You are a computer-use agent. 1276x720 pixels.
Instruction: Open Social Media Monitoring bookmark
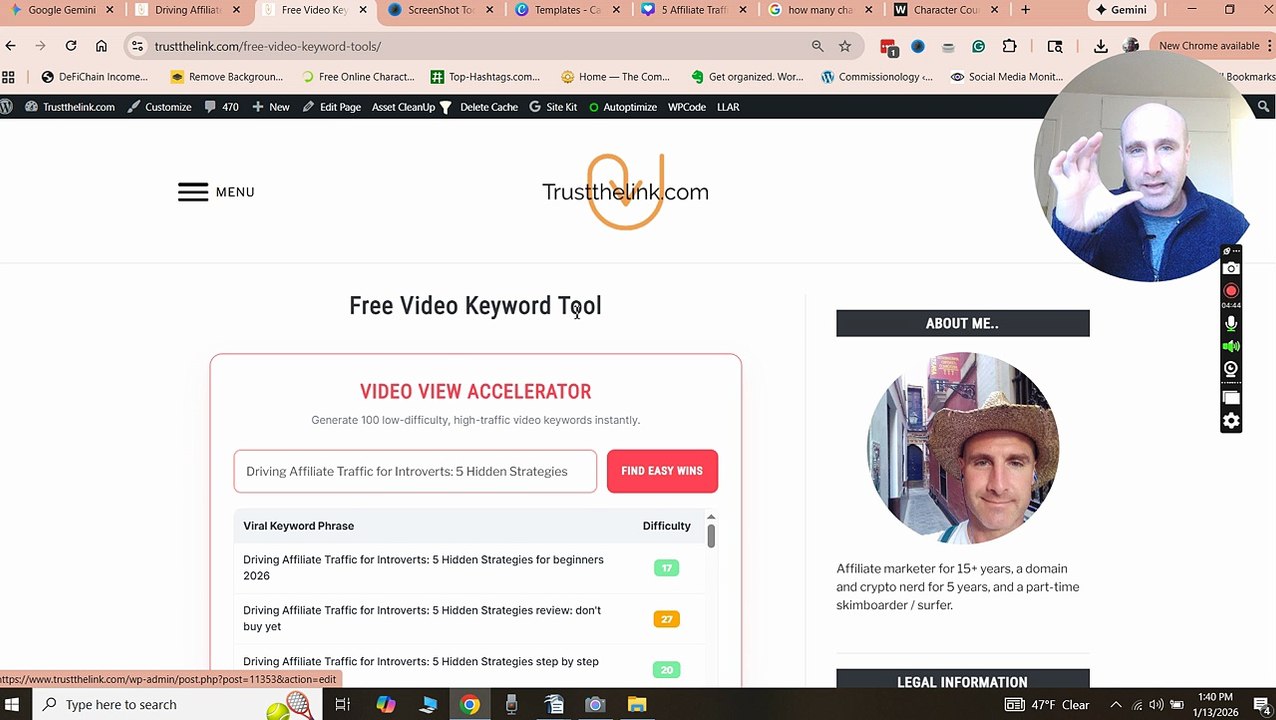(x=1006, y=77)
